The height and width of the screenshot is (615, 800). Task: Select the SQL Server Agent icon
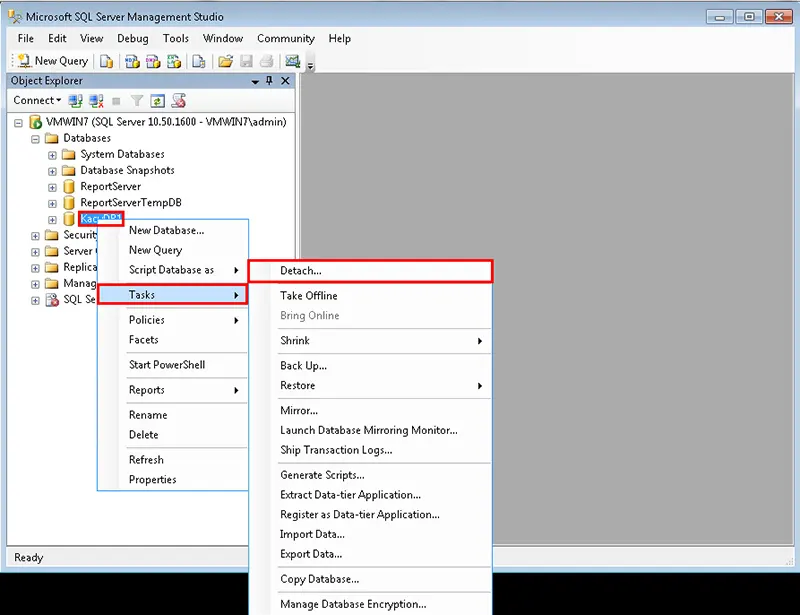52,300
